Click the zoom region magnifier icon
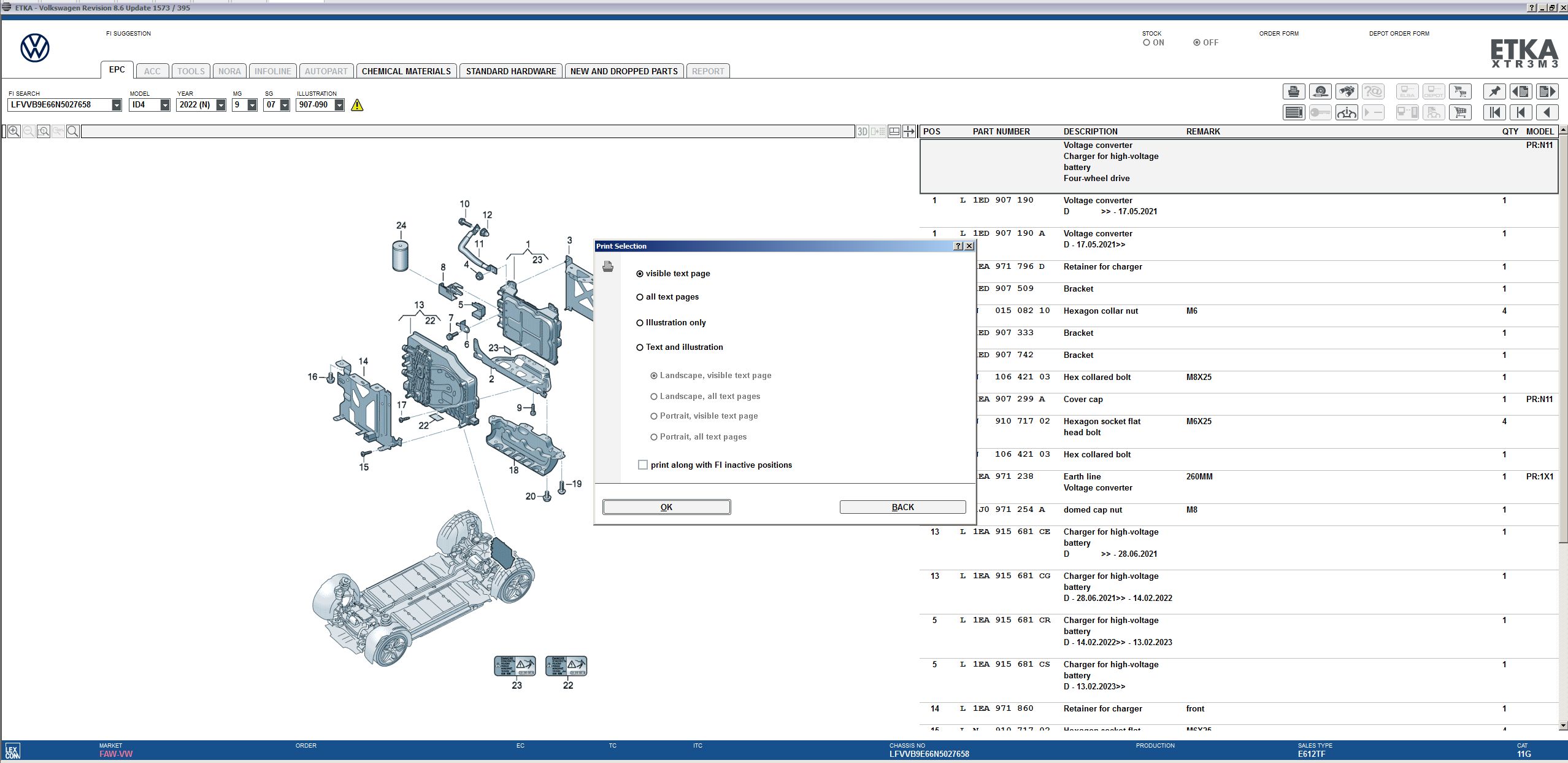Image resolution: width=1568 pixels, height=763 pixels. coord(44,131)
